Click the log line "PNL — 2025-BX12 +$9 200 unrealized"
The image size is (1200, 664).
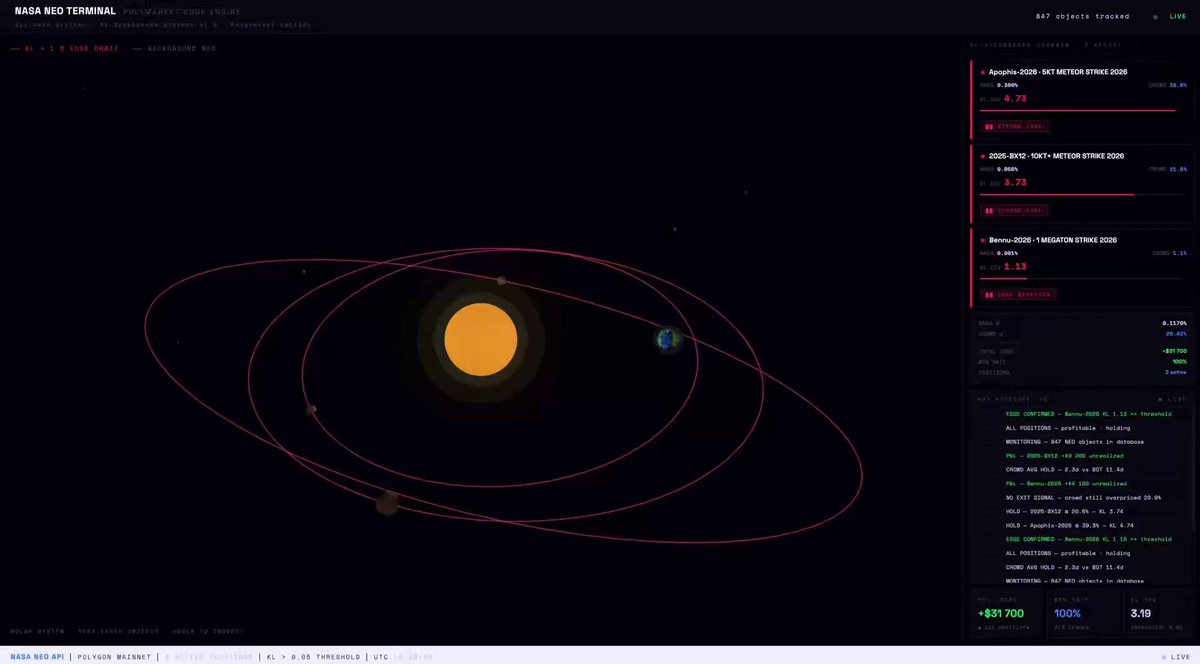pyautogui.click(x=1065, y=455)
